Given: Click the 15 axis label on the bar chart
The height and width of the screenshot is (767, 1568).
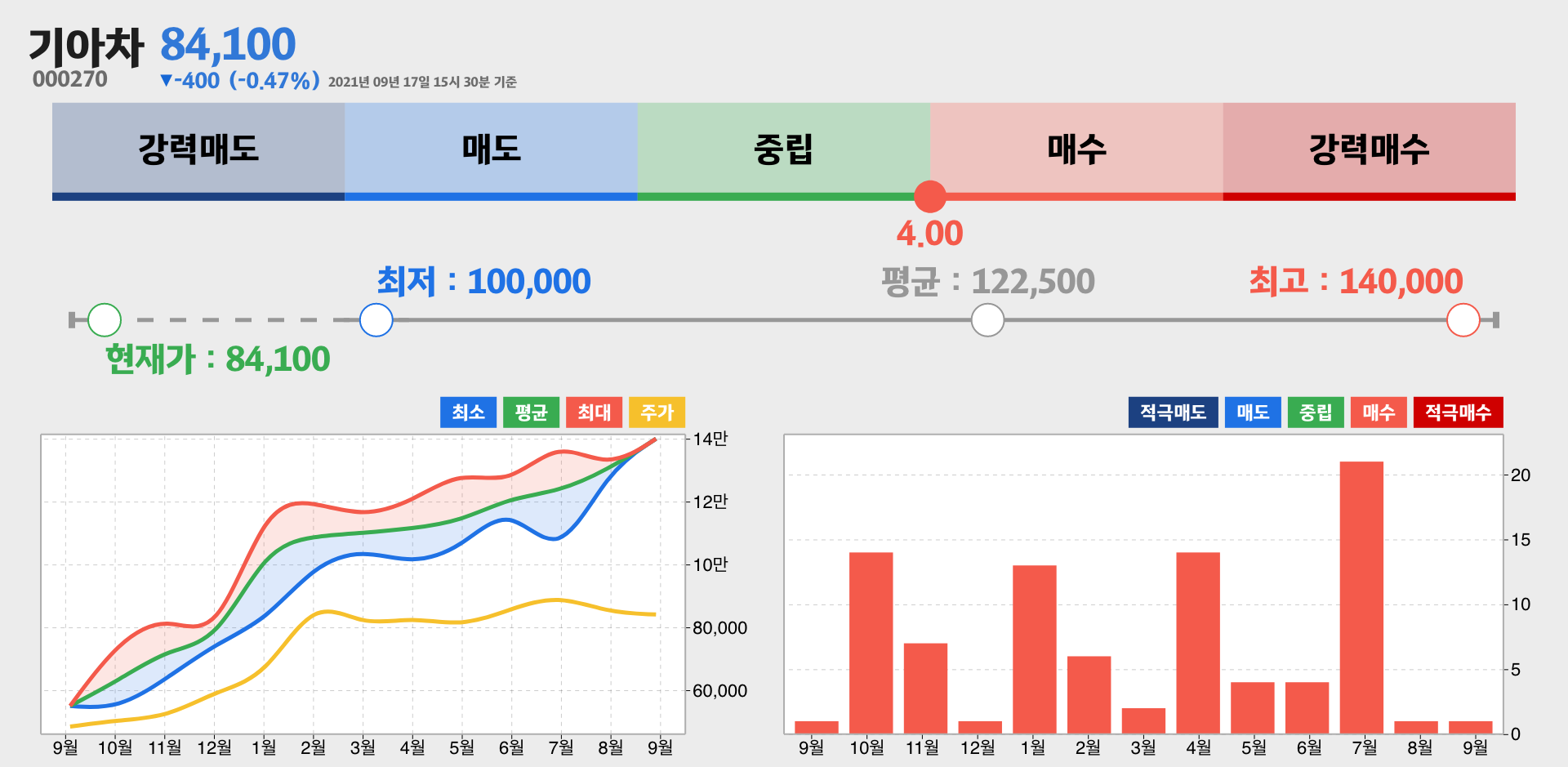Looking at the screenshot, I should coord(1521,540).
